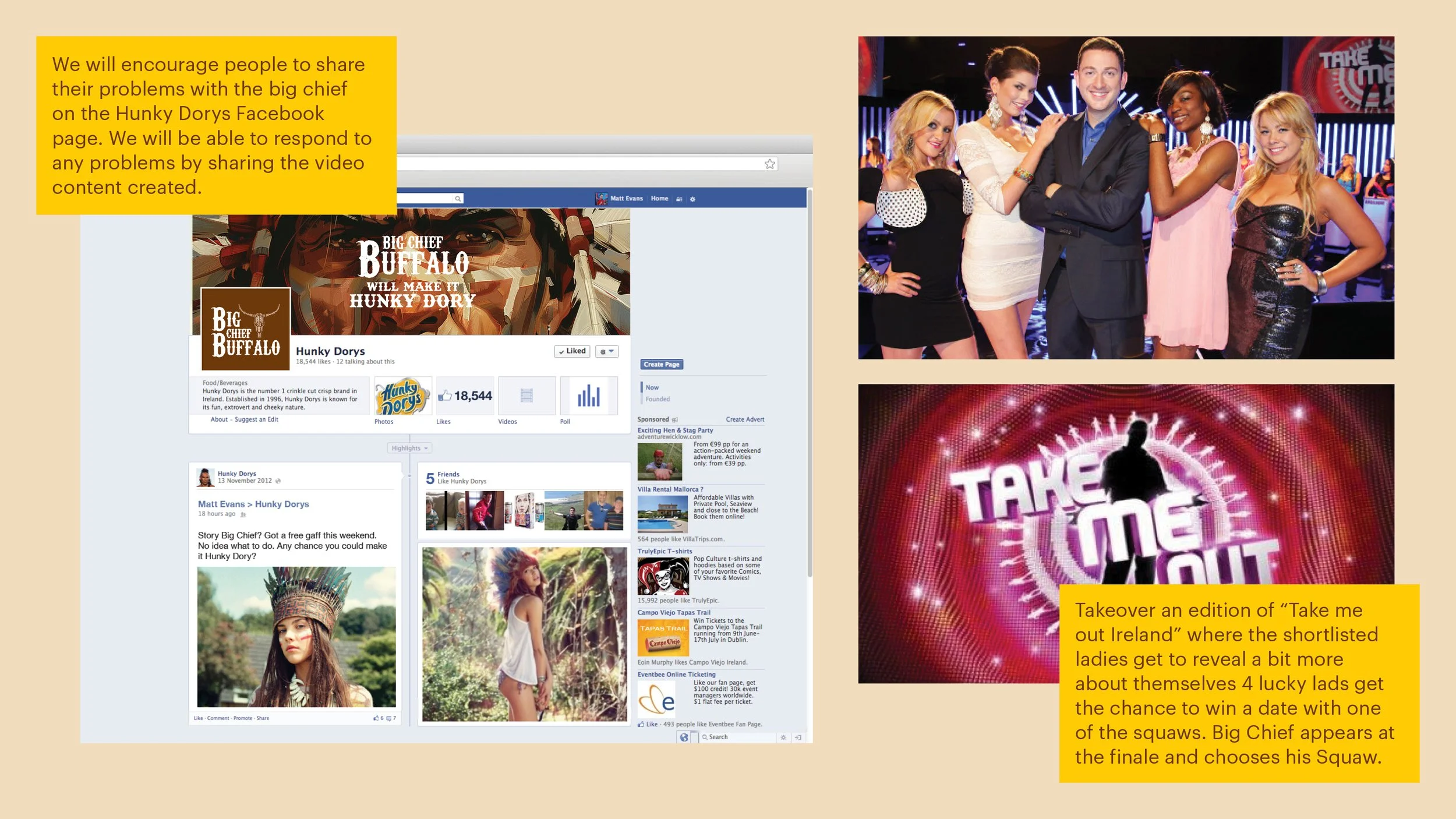The height and width of the screenshot is (819, 1456).
Task: Click the Hen & Stag Party advert image
Action: point(660,462)
